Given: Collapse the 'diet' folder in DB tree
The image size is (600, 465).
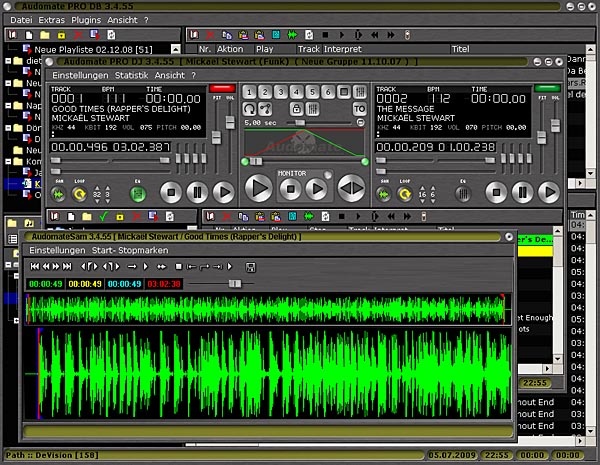Looking at the screenshot, I should coord(8,61).
